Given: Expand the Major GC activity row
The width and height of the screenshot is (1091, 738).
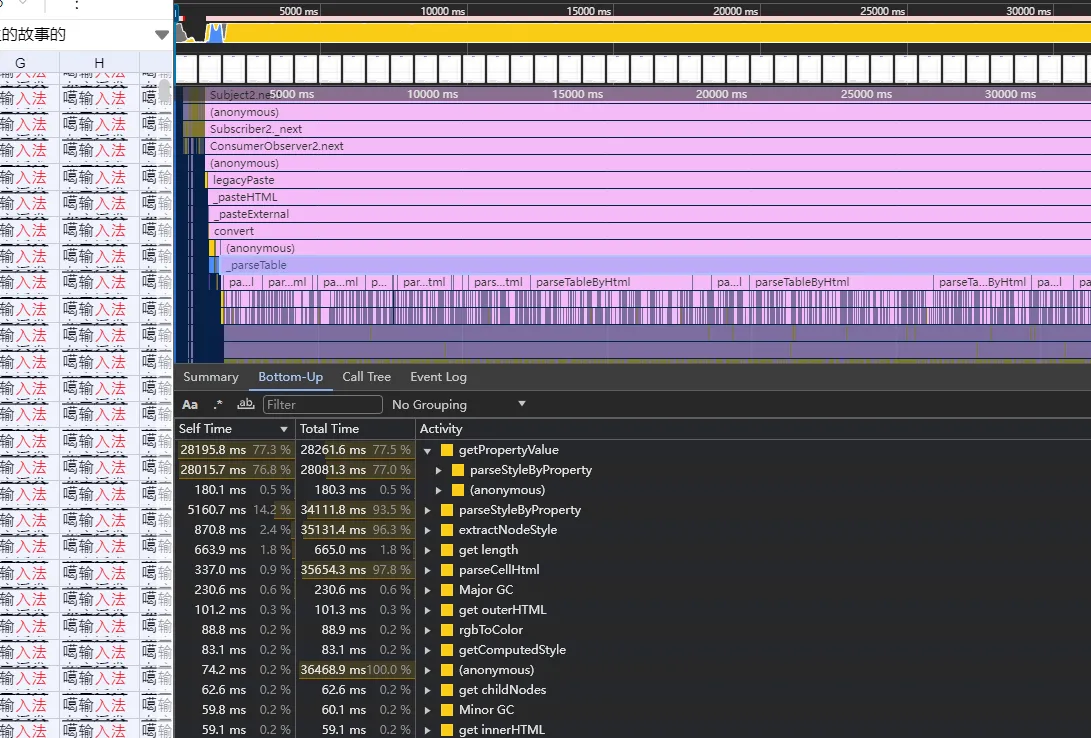Looking at the screenshot, I should [428, 590].
